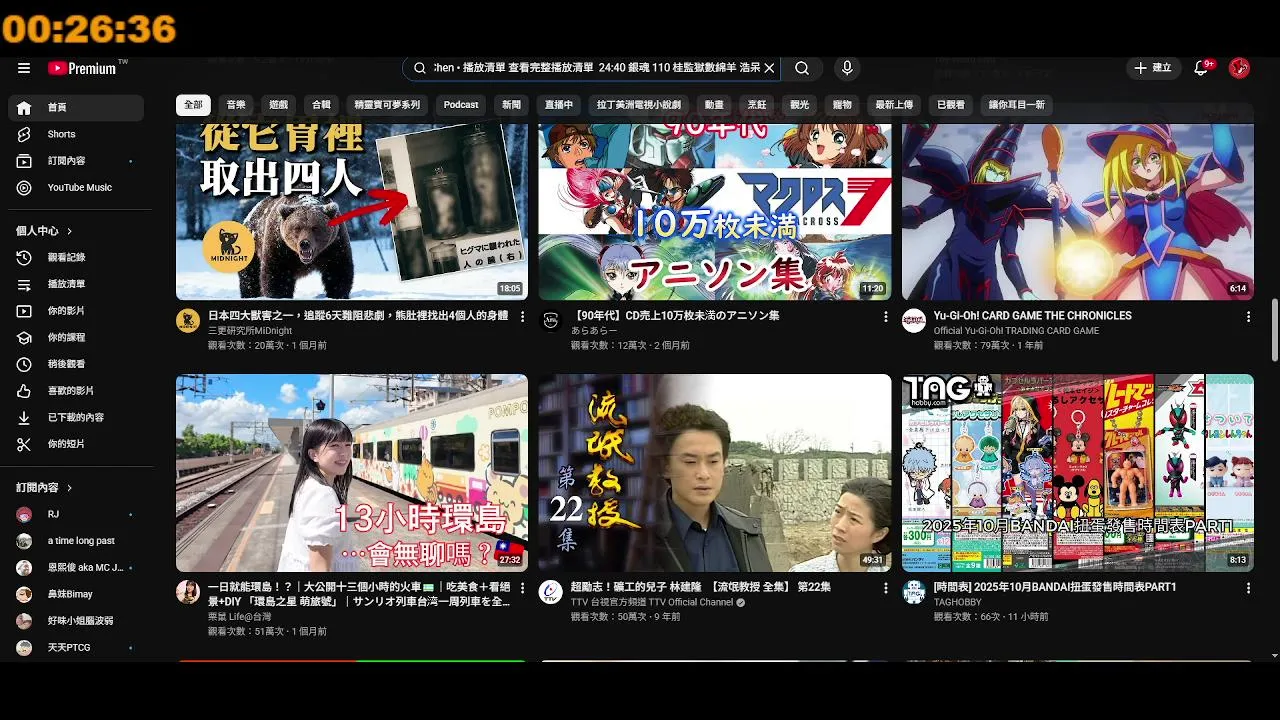The width and height of the screenshot is (1280, 720).
Task: Open more options for Yu-Gi-Oh! CHRONICLES video
Action: coord(1248,316)
